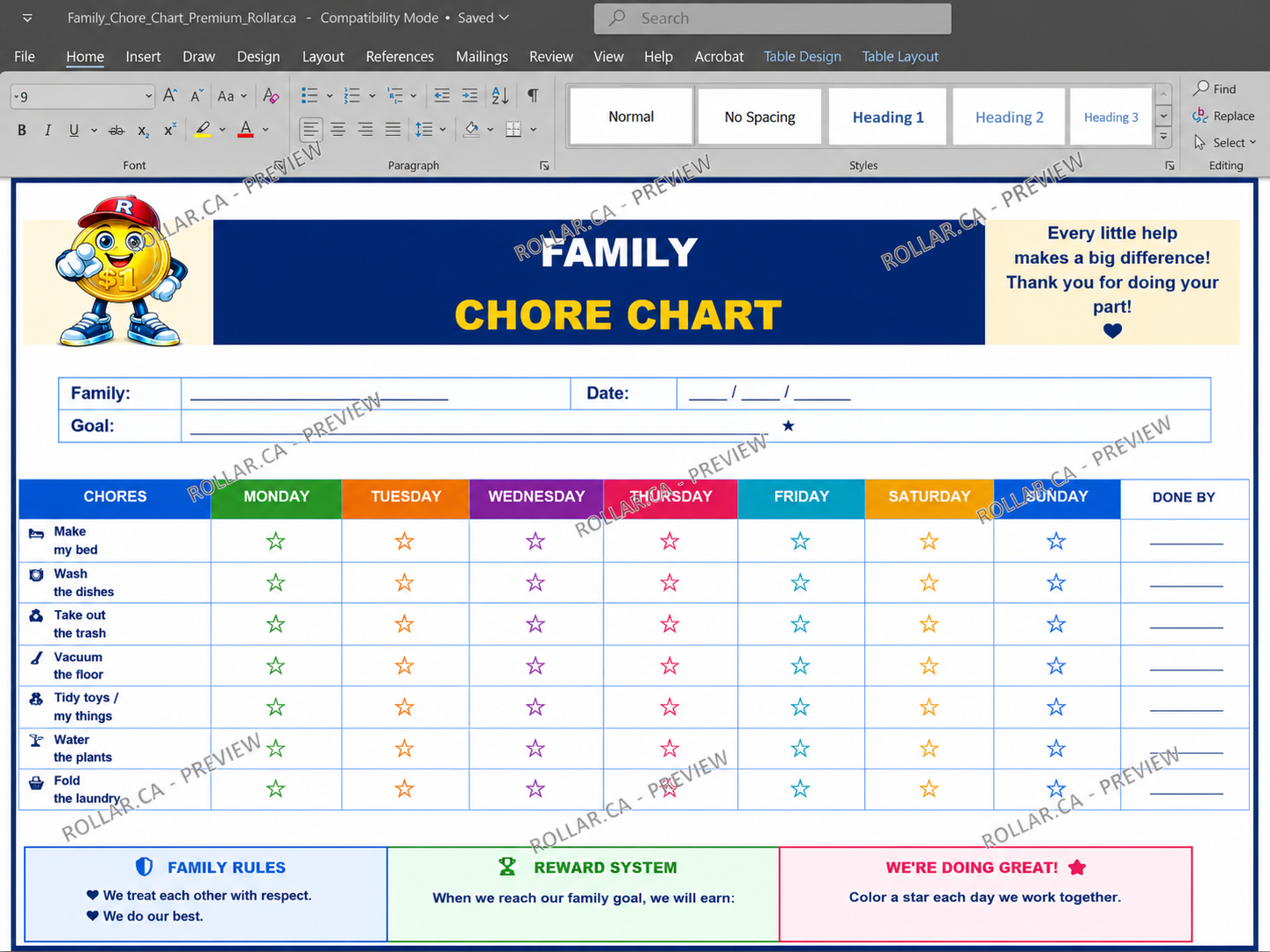Click the Search box
This screenshot has height=952, width=1270.
[x=772, y=18]
